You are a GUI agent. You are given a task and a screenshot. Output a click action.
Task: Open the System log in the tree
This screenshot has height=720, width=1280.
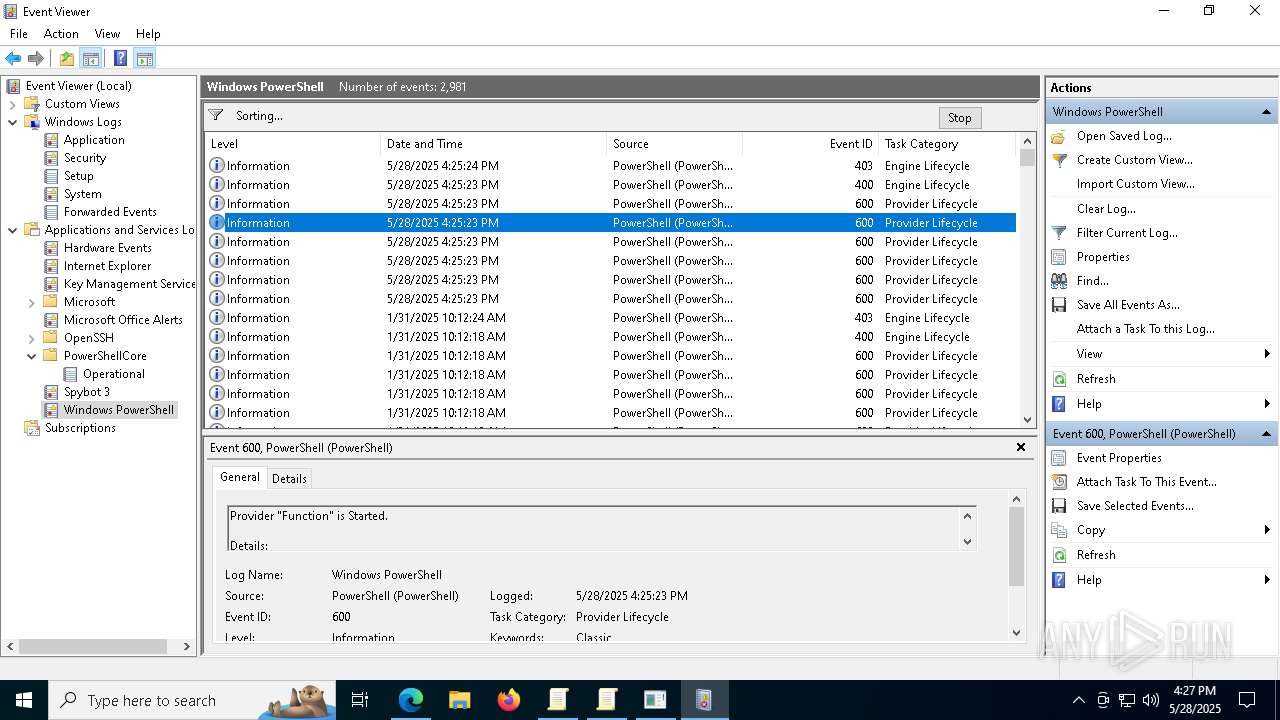[82, 194]
